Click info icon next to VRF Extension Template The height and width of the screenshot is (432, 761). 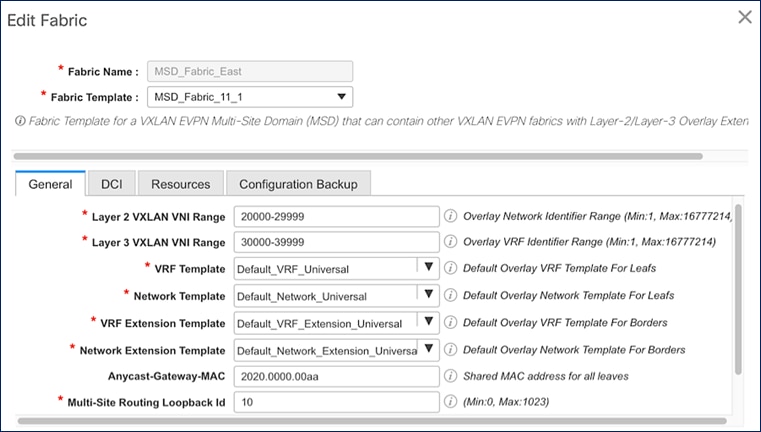[451, 322]
